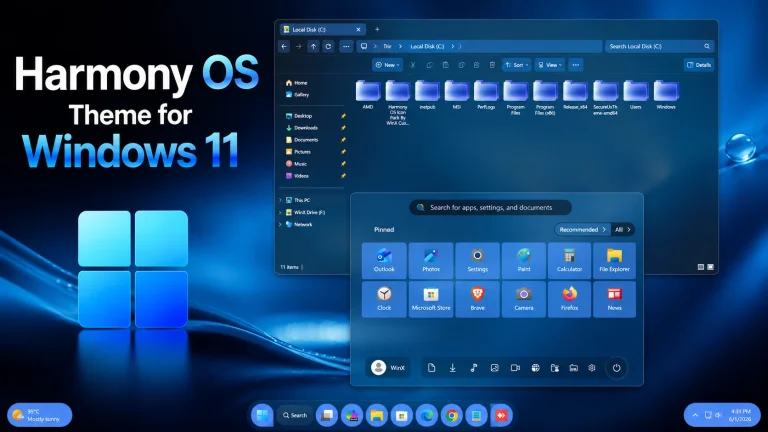
Task: Open Videos shortcut icon in Start menu footer
Action: [x=515, y=368]
